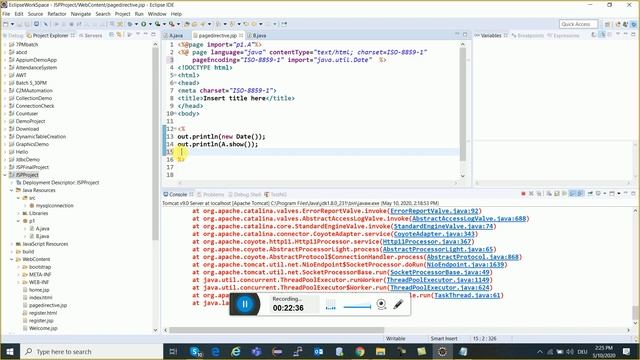Select pagedirective.jsp in Project Explorer
640x360 pixels.
pos(48,305)
